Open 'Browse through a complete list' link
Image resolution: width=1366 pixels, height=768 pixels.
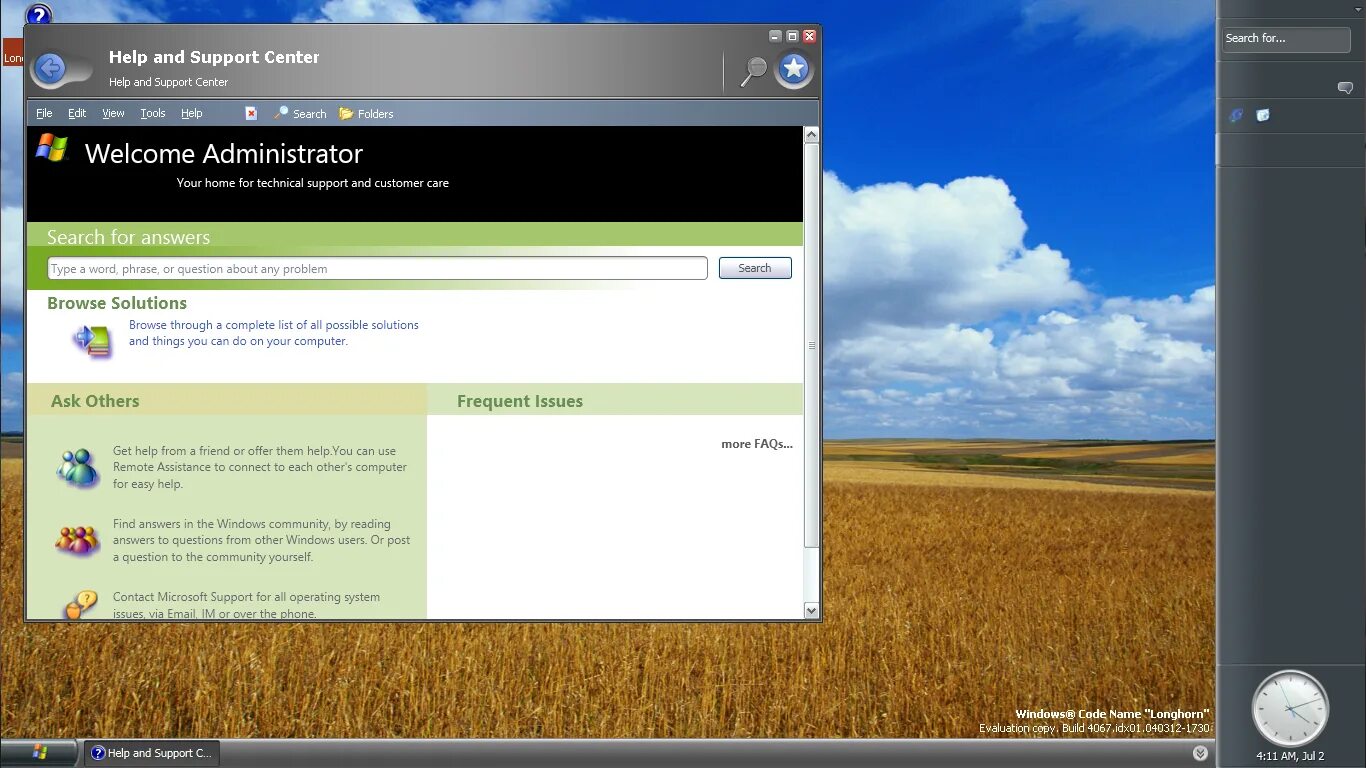(274, 333)
